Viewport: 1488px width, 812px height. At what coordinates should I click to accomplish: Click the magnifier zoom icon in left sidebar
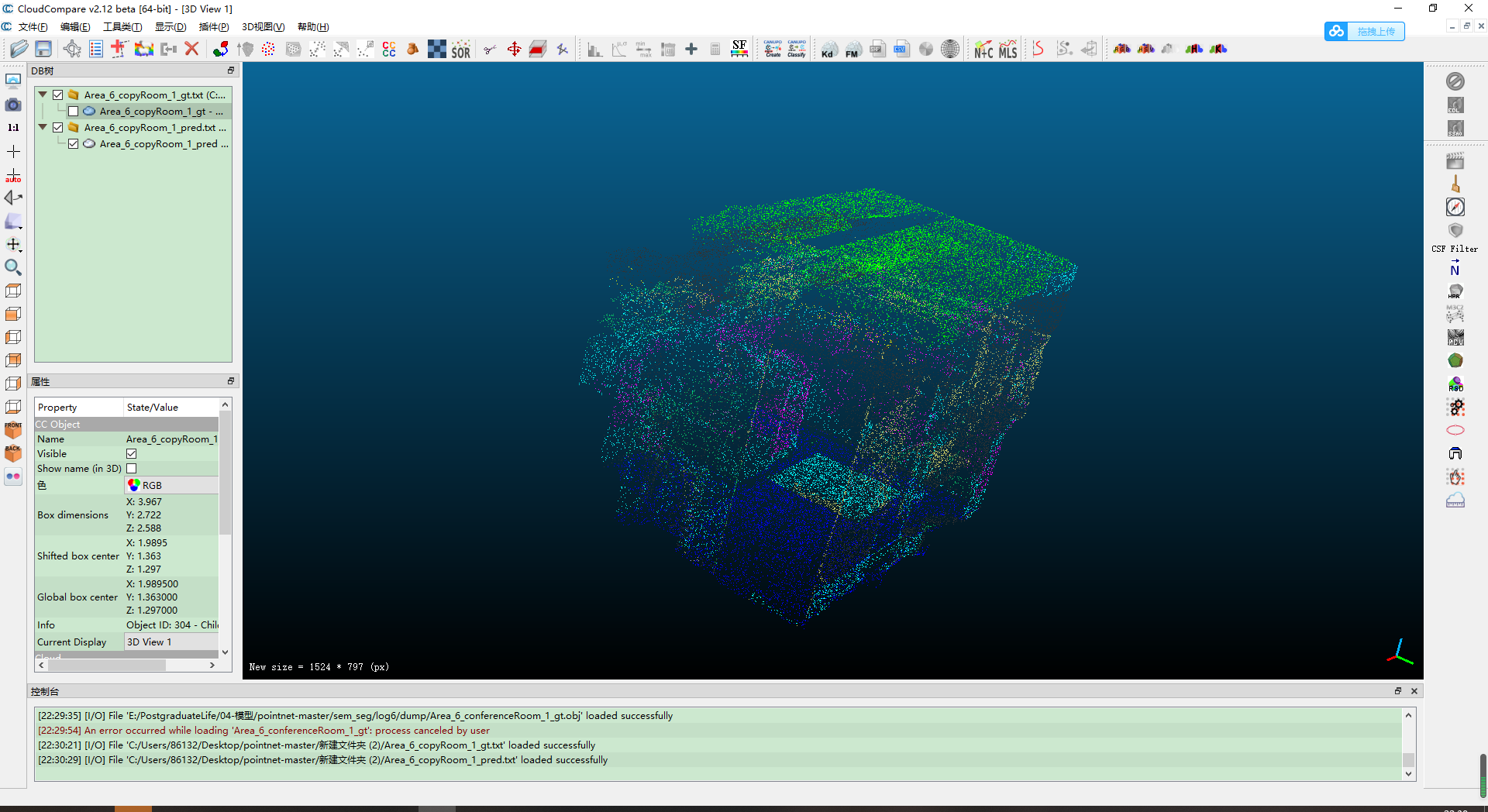pos(13,267)
